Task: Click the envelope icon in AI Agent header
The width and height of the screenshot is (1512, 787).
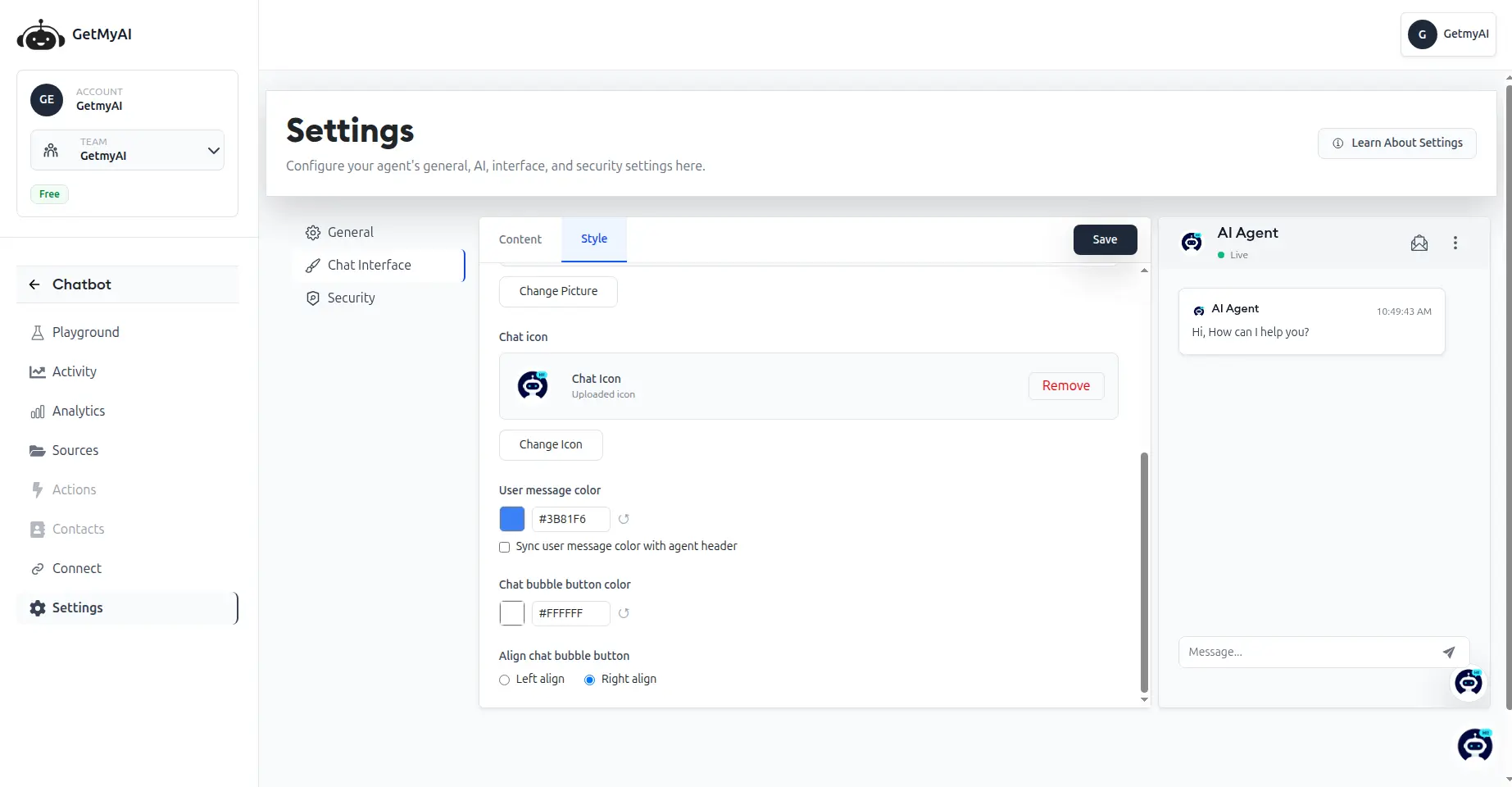Action: click(1419, 243)
